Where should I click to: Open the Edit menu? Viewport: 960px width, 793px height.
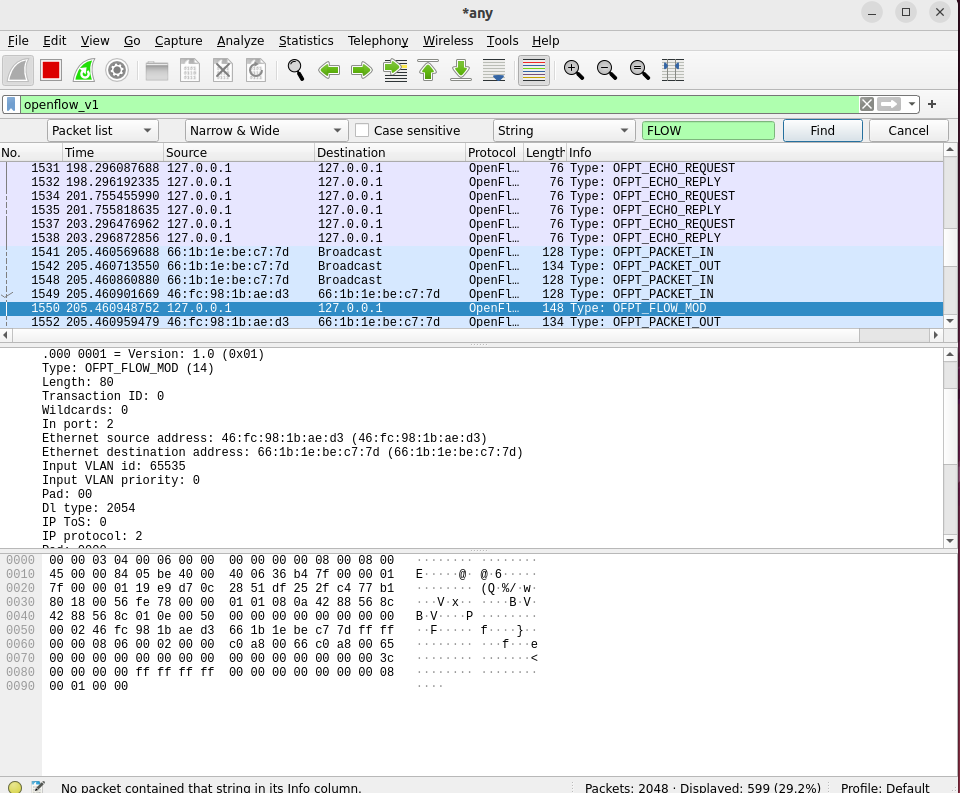point(54,40)
